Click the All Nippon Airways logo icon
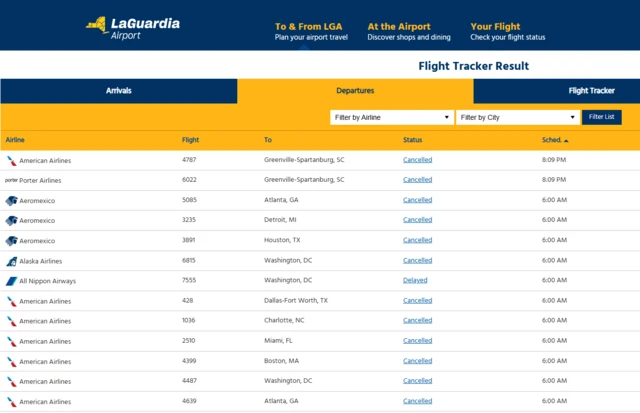 click(11, 281)
